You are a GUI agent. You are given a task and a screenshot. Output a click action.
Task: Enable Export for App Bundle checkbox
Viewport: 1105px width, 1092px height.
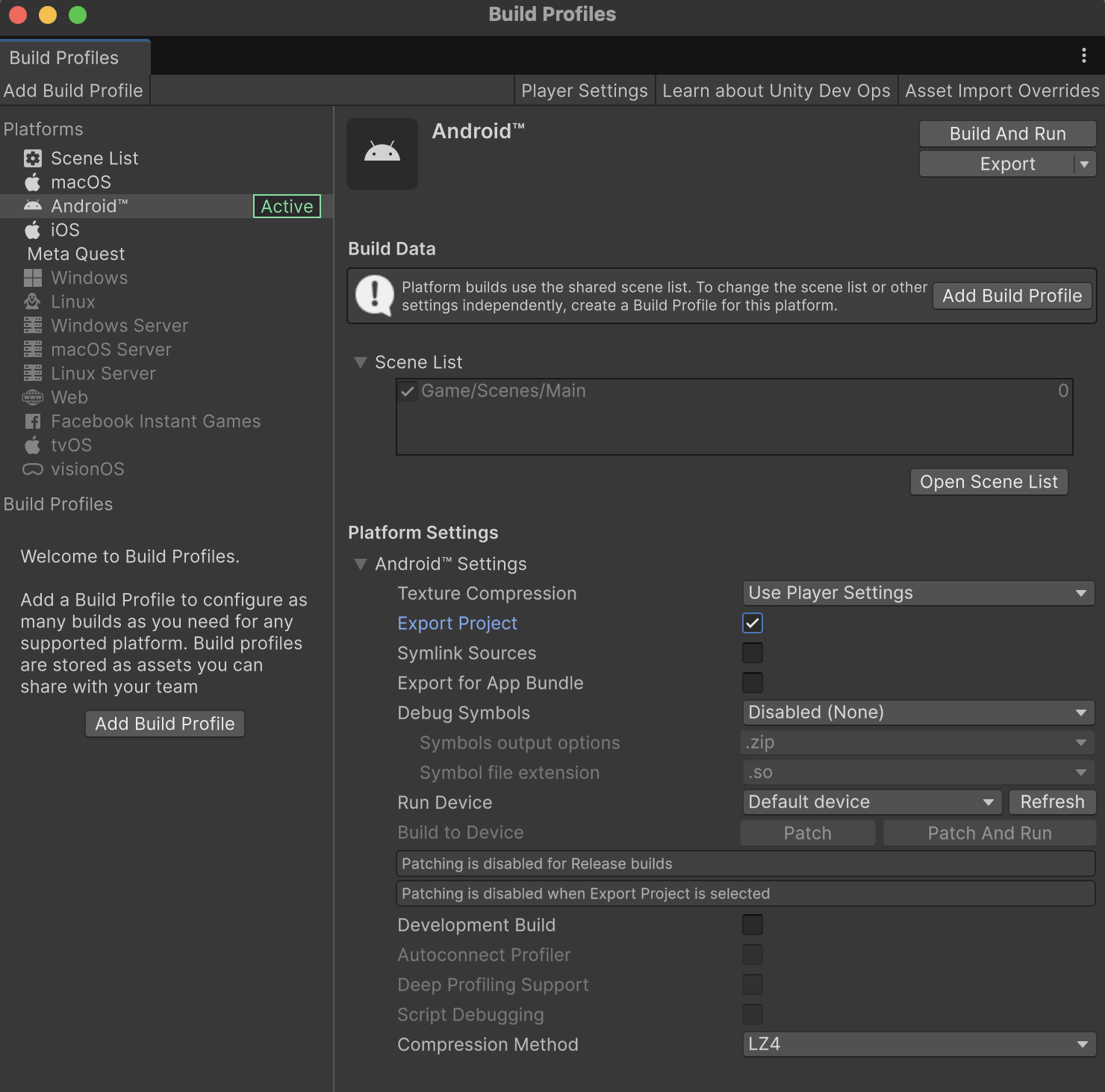tap(753, 683)
